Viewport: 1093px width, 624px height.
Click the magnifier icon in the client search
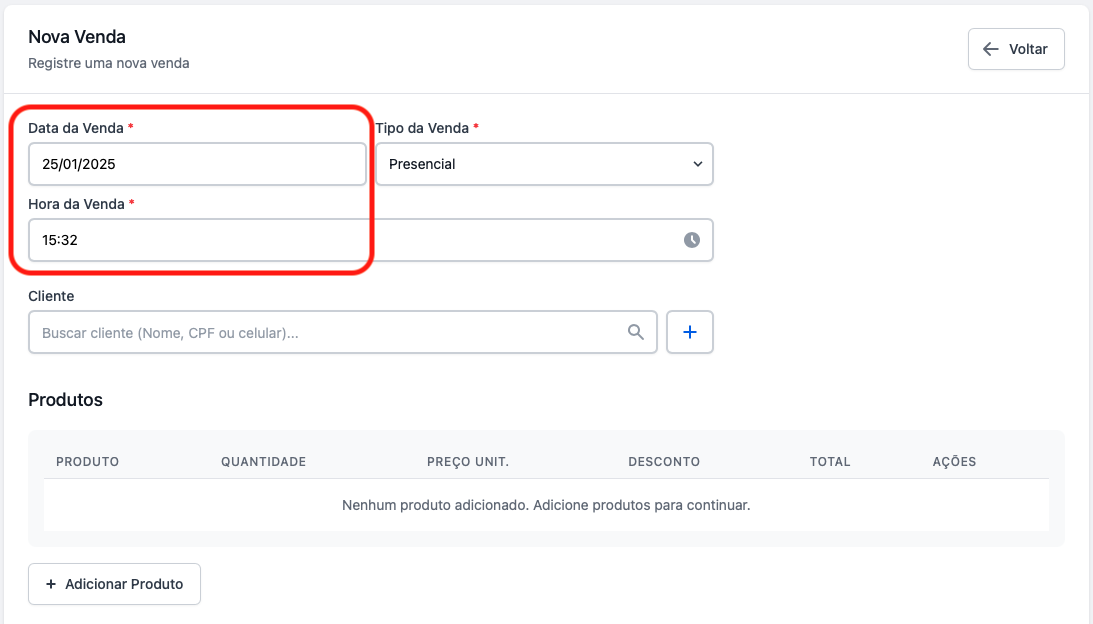point(635,332)
